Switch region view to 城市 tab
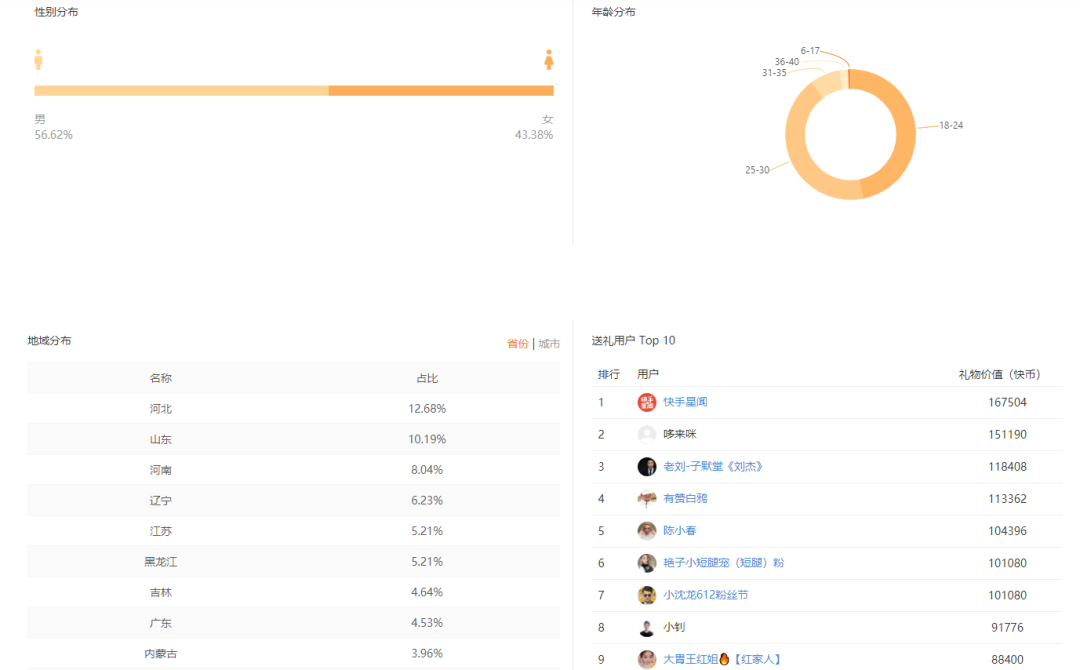The width and height of the screenshot is (1080, 670). pos(549,344)
